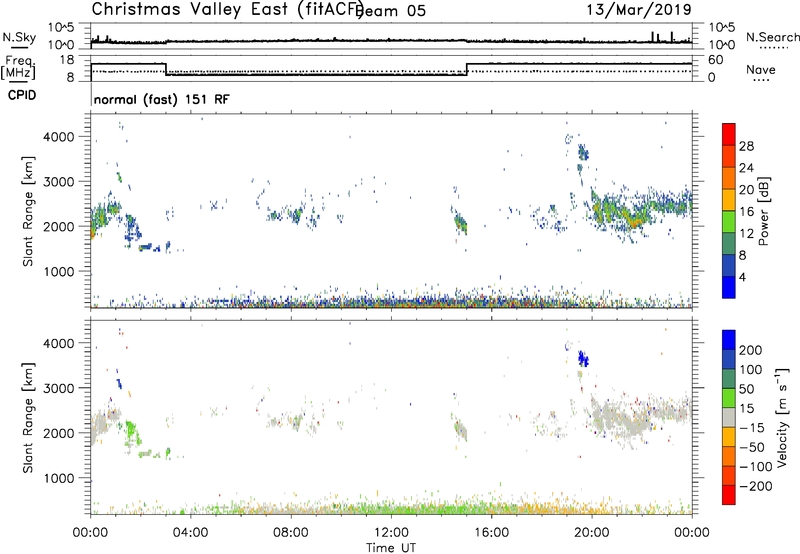Click the '28' tick on power color bar

pos(746,146)
